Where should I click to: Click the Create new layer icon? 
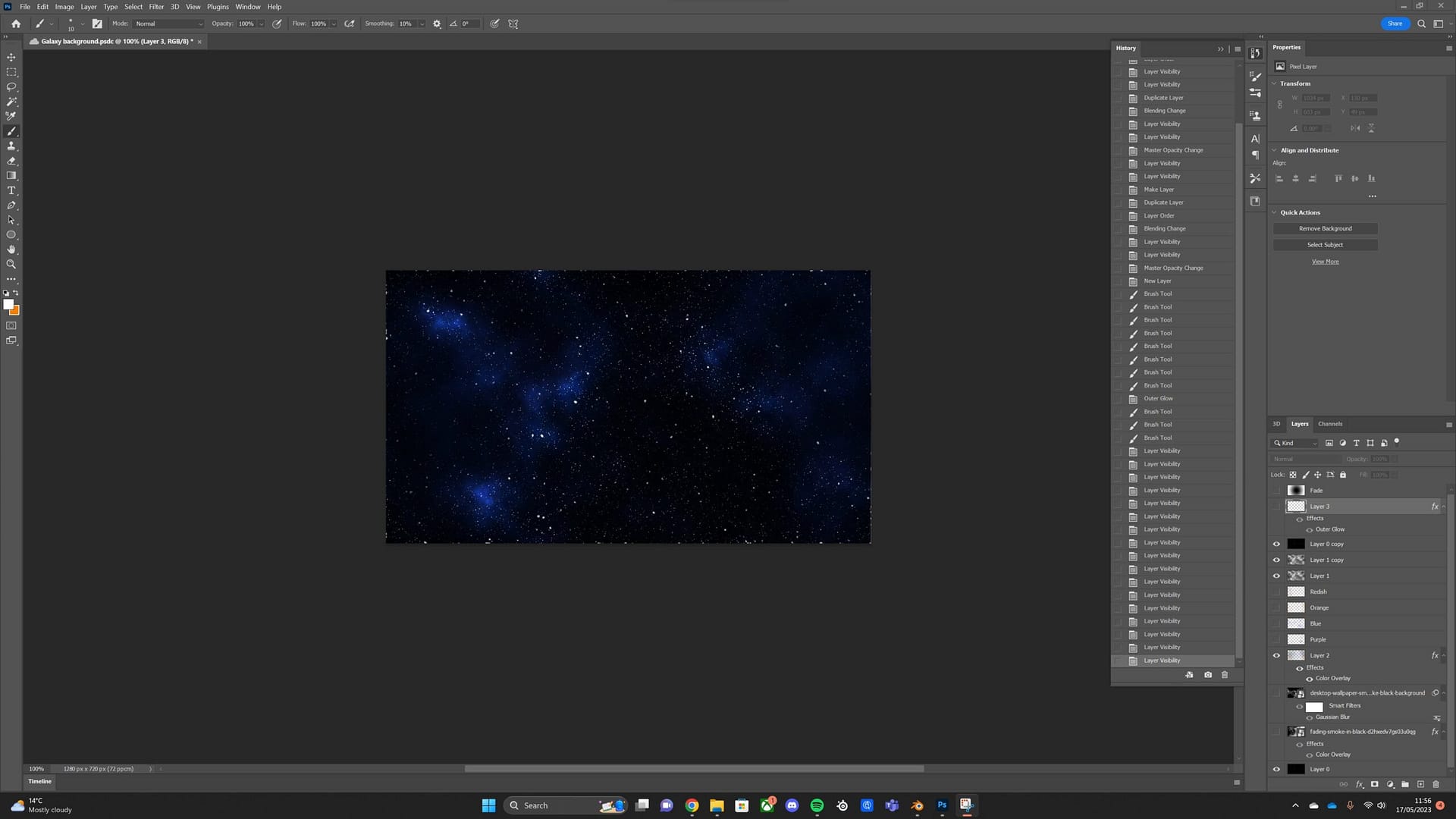[1420, 785]
